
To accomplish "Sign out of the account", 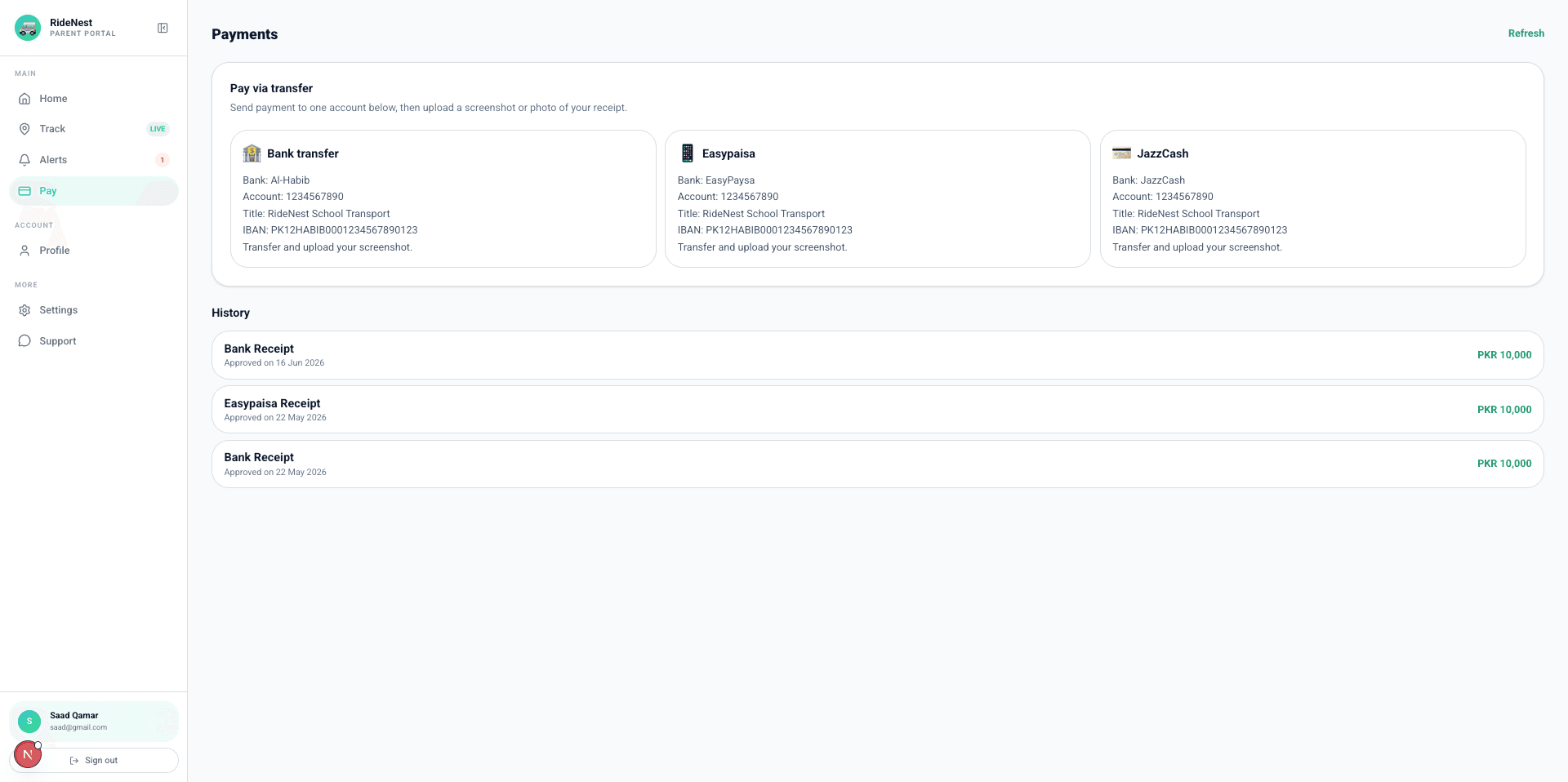I will [94, 761].
